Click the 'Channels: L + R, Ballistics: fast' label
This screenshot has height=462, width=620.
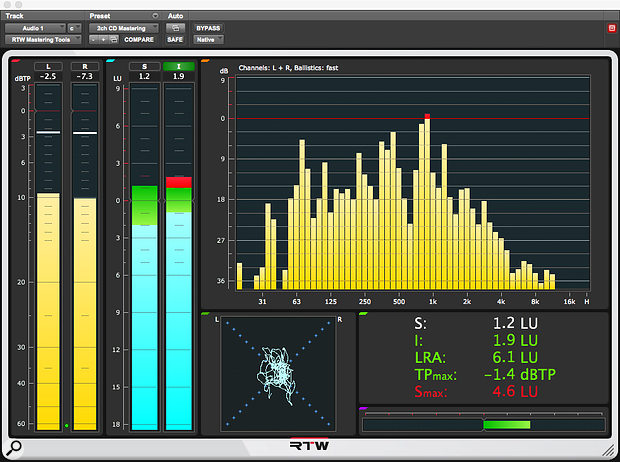[288, 68]
